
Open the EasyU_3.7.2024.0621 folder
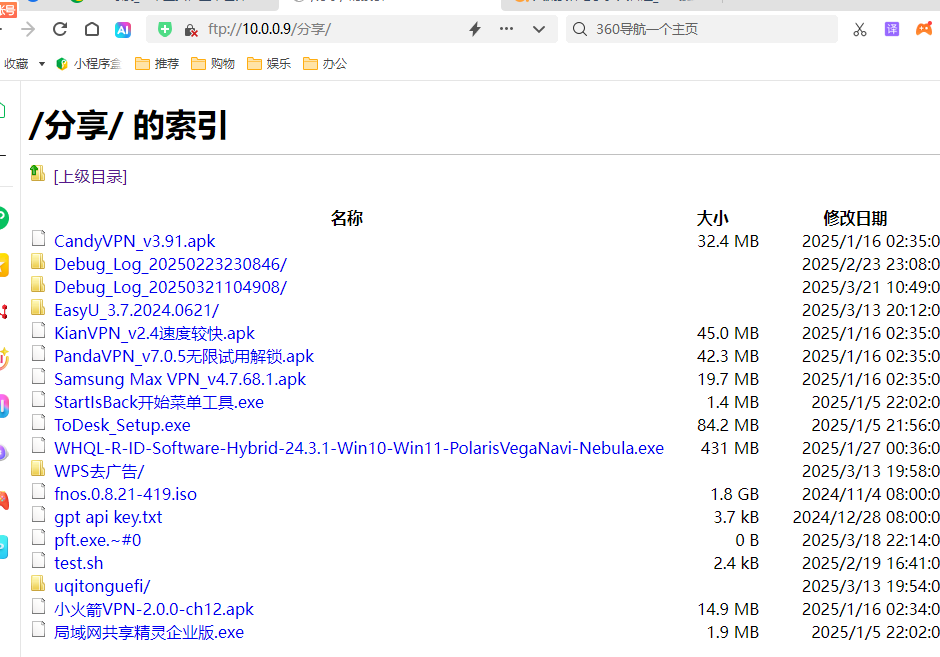[137, 311]
